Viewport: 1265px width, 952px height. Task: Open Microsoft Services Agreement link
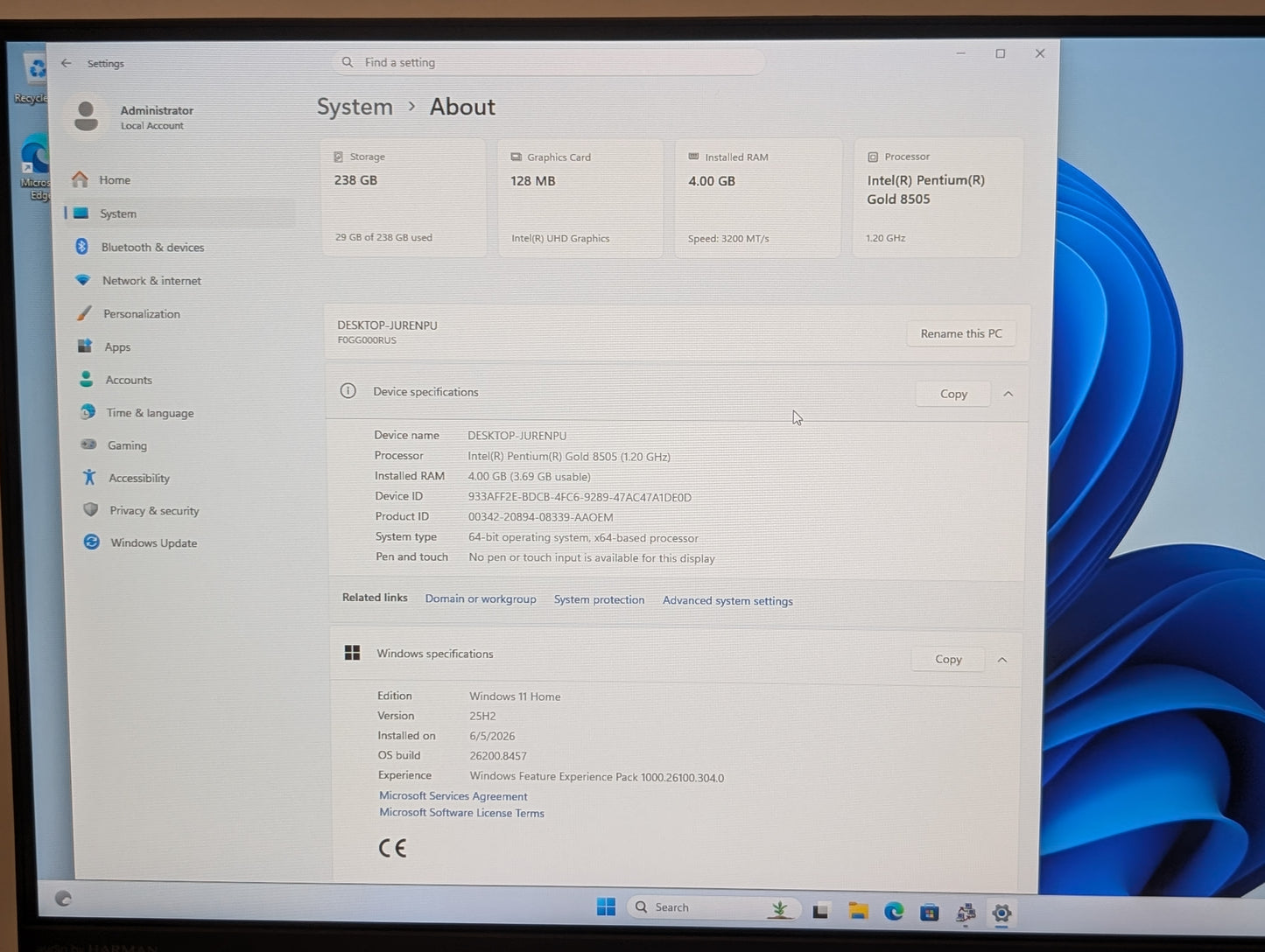click(453, 795)
